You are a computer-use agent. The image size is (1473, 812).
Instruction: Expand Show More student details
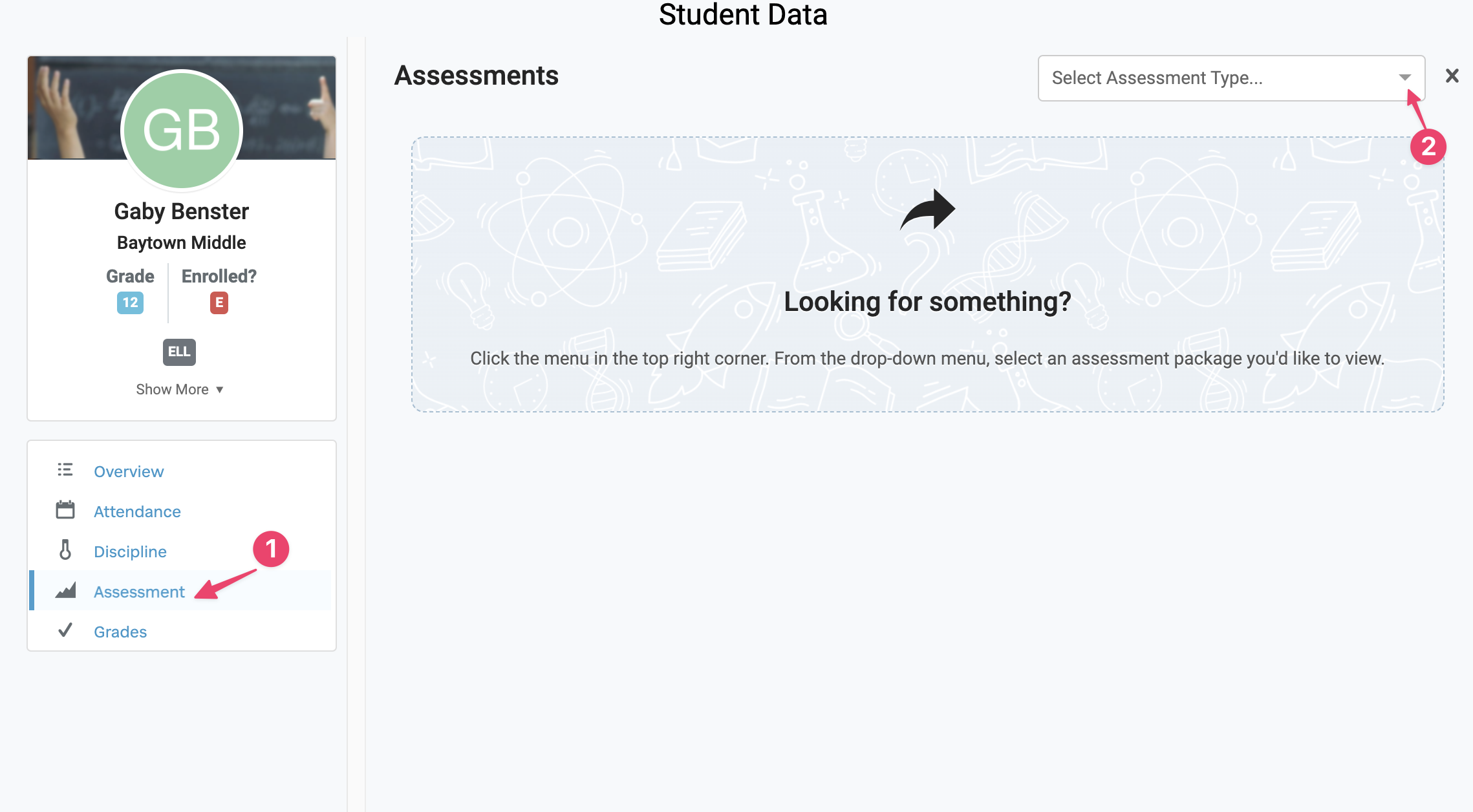180,389
